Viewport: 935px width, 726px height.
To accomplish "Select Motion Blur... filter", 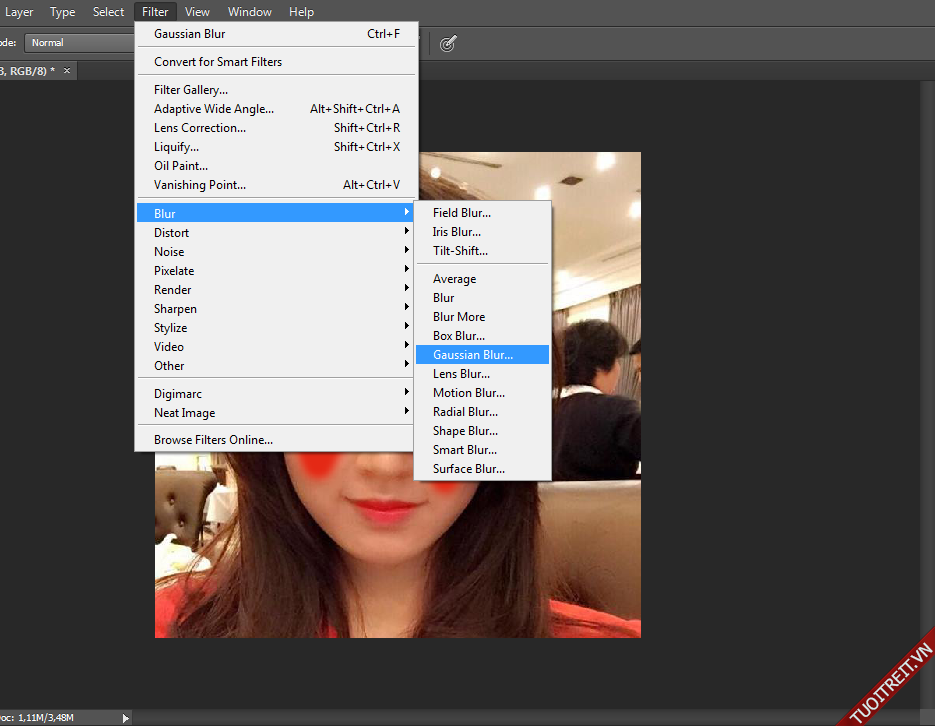I will click(468, 393).
